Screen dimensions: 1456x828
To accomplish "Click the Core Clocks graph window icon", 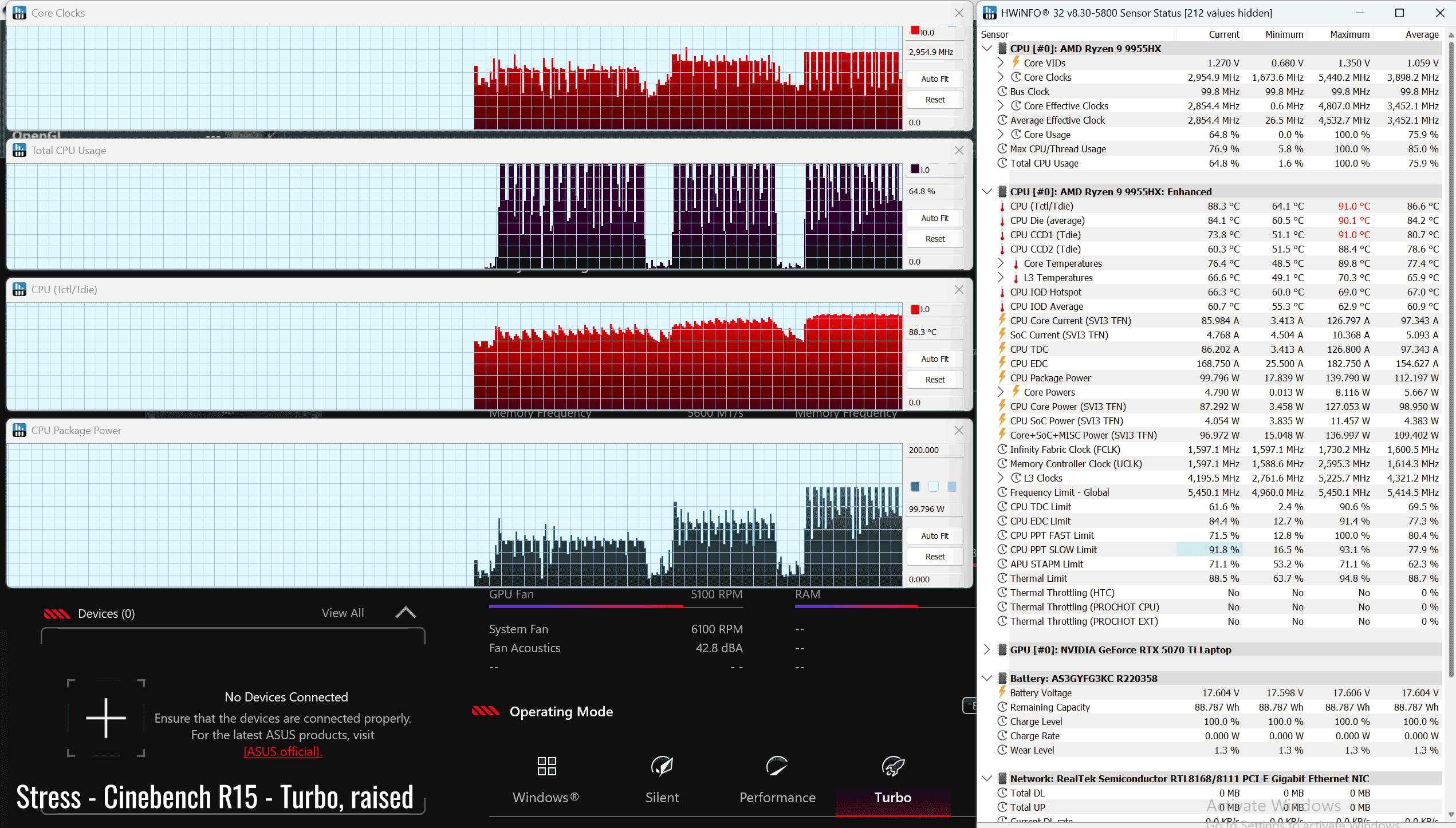I will point(19,13).
